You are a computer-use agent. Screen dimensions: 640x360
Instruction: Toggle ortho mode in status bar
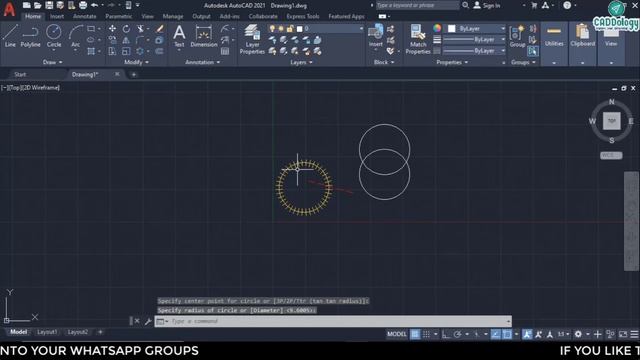pyautogui.click(x=446, y=334)
